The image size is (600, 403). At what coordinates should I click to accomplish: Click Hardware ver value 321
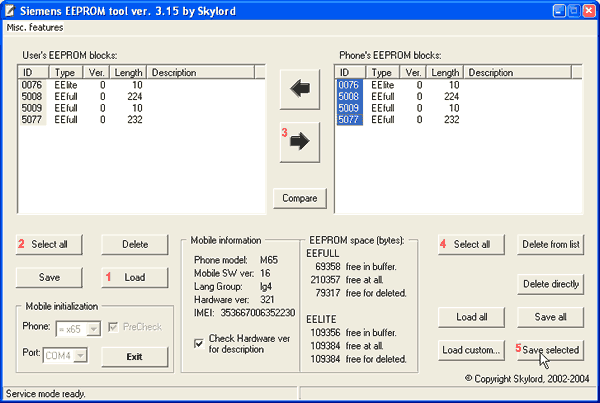(x=267, y=300)
